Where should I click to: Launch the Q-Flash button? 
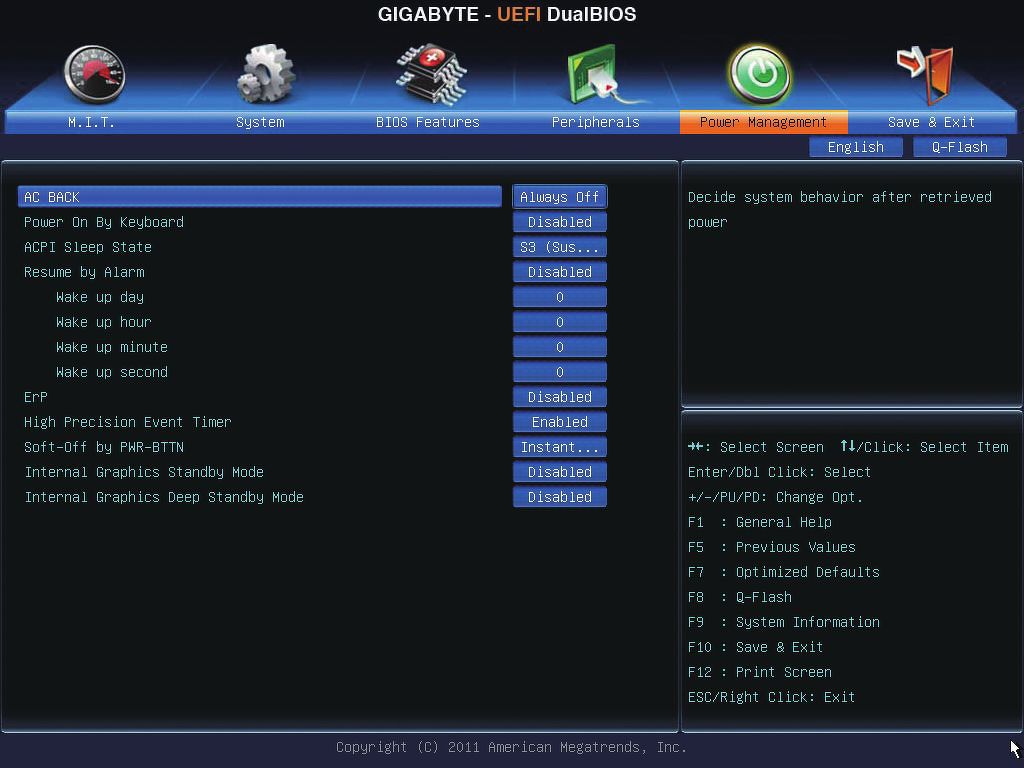[x=959, y=147]
